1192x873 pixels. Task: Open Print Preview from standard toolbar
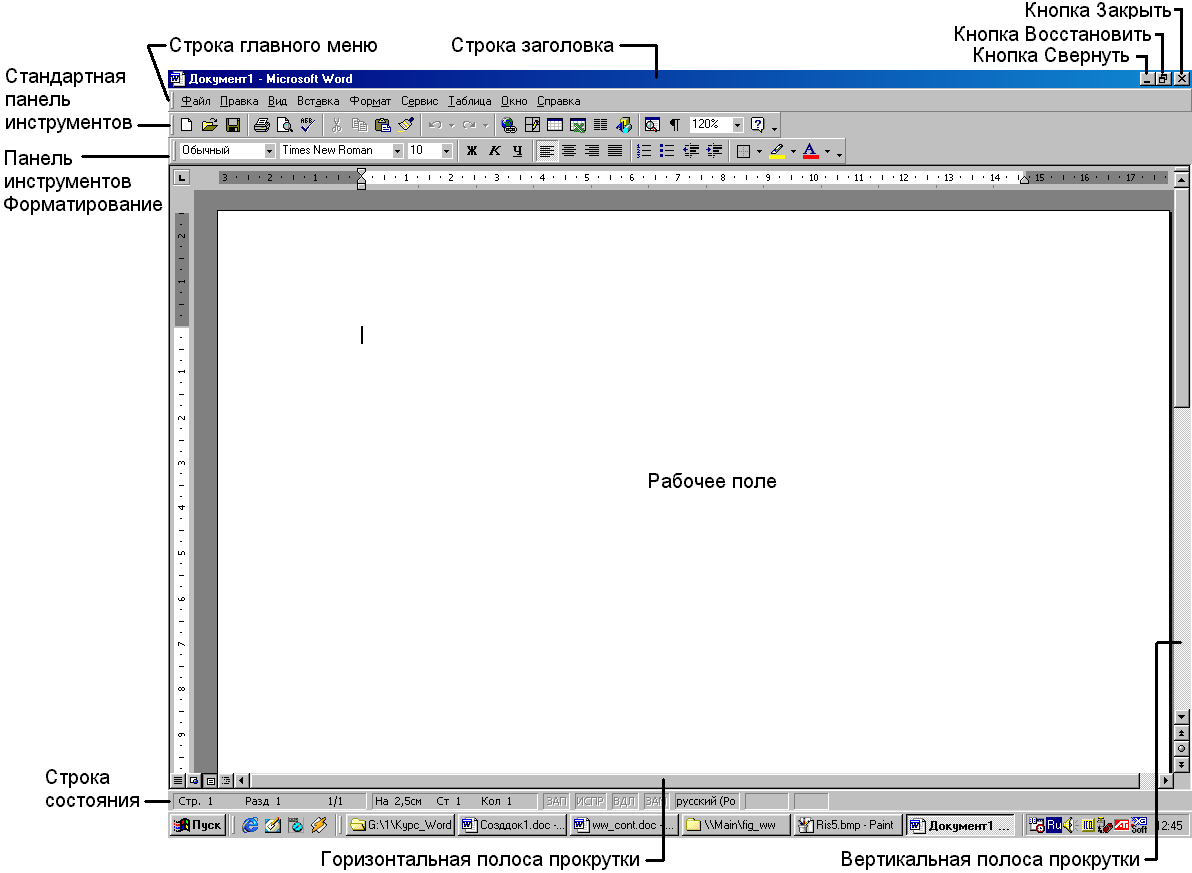[x=284, y=125]
